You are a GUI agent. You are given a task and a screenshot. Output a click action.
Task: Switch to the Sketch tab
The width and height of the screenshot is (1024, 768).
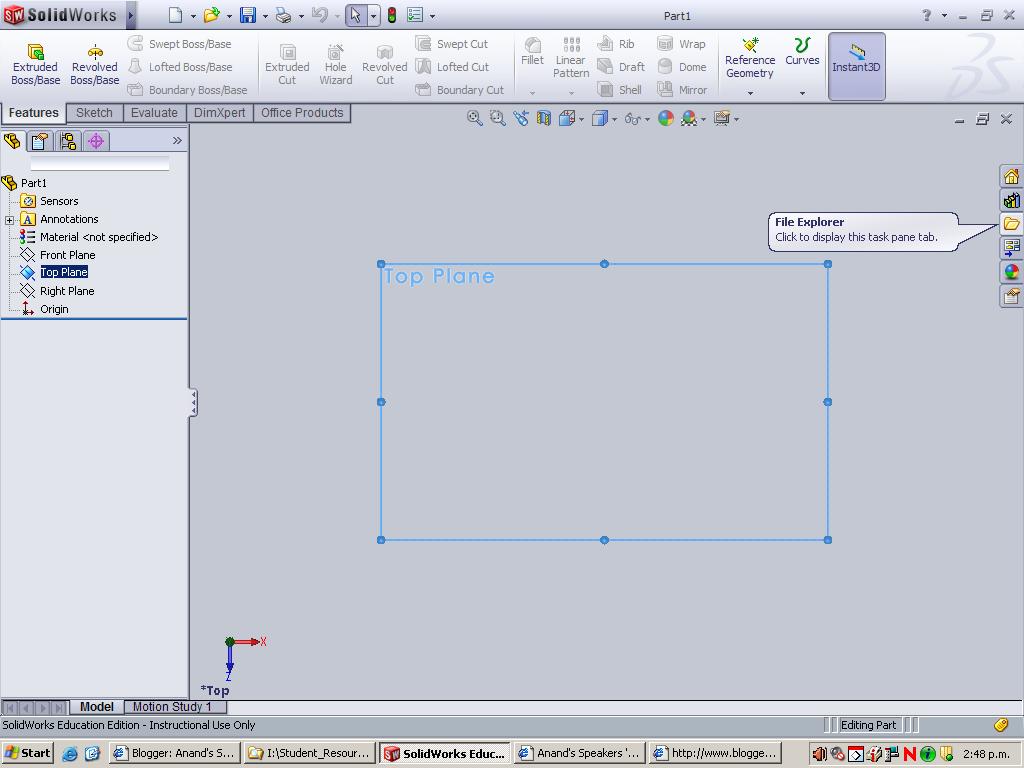tap(94, 112)
